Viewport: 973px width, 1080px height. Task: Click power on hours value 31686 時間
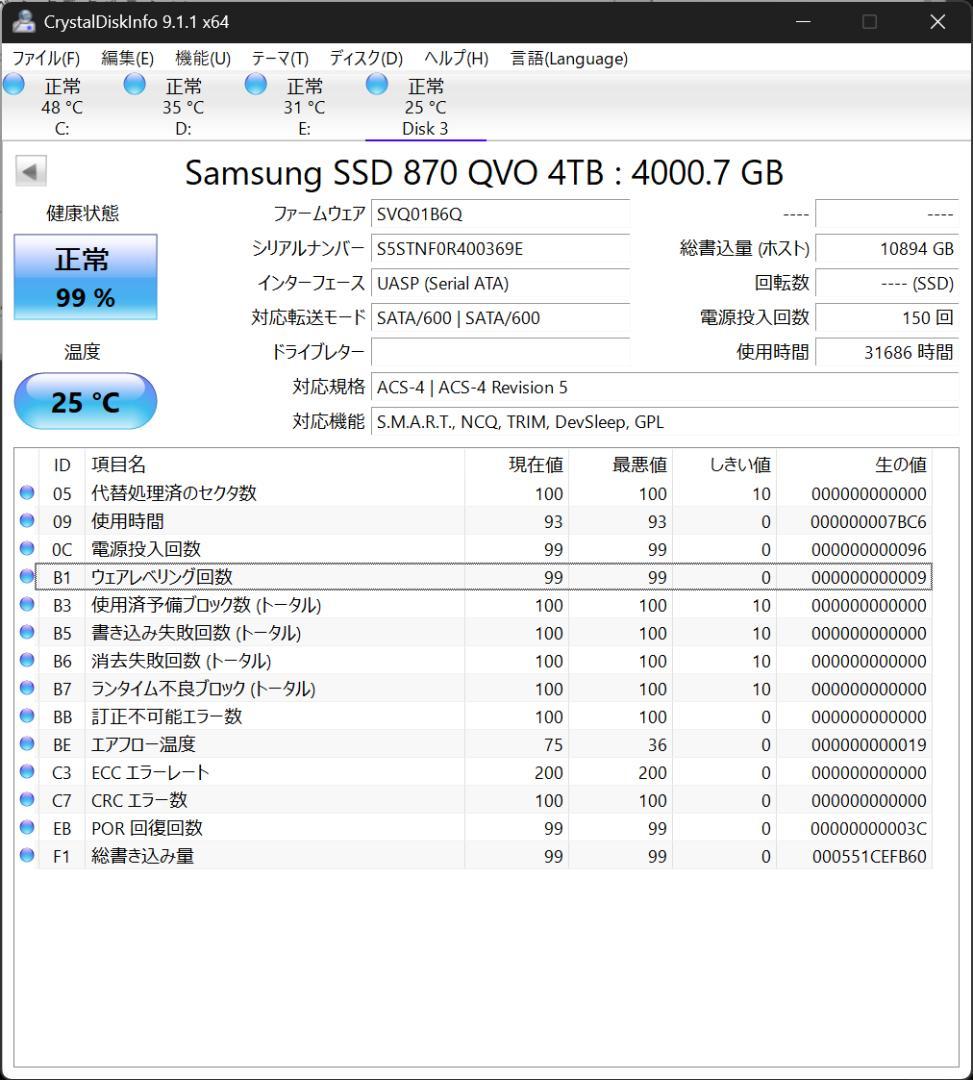click(x=887, y=352)
